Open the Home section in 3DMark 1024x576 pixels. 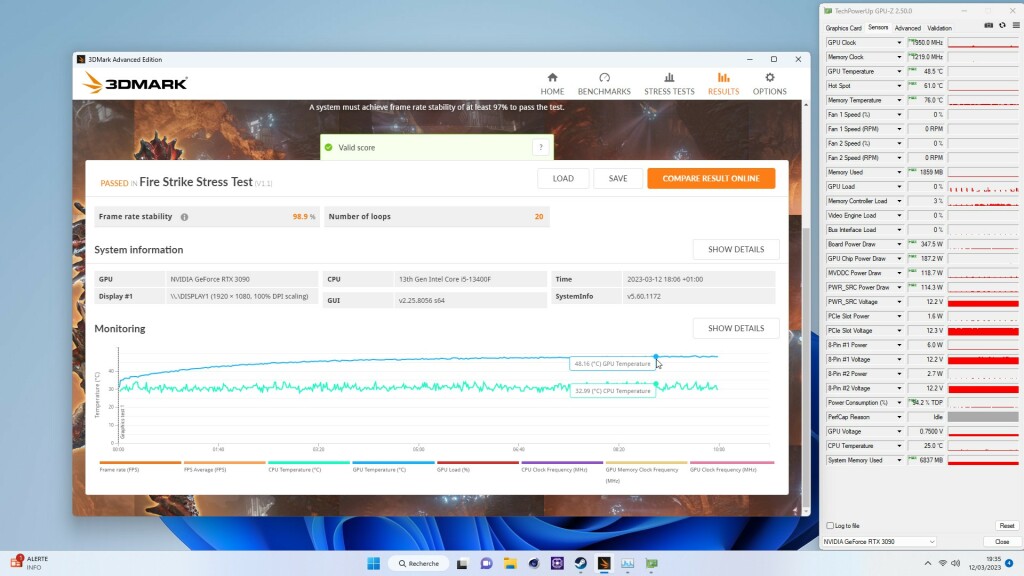[x=552, y=84]
